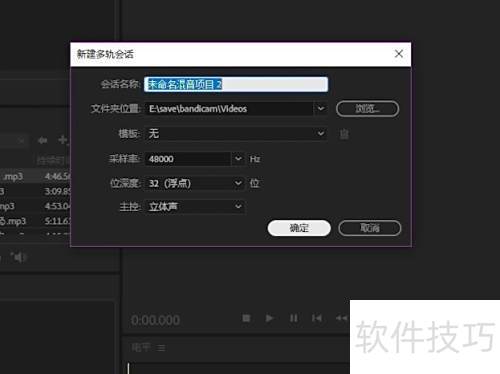The image size is (500, 374).
Task: Click the stop playback button
Action: pos(246,318)
